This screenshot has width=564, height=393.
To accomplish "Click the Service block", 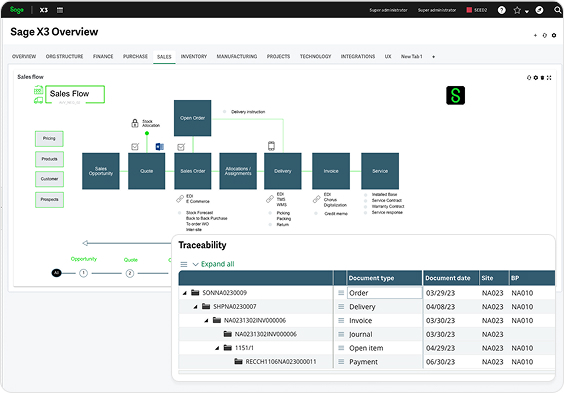I will click(x=380, y=171).
